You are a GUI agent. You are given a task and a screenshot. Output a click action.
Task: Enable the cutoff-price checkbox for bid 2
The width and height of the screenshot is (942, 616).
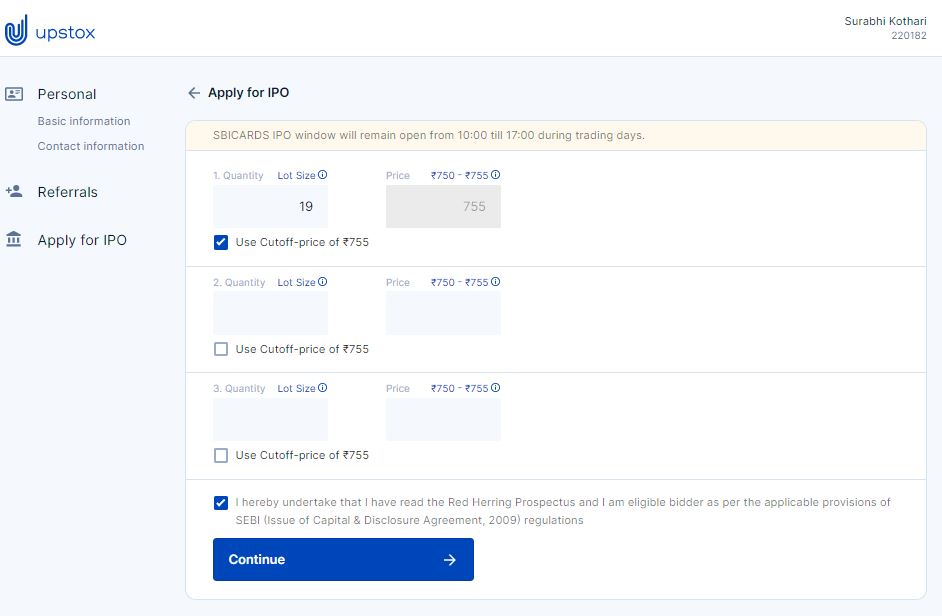click(x=221, y=349)
